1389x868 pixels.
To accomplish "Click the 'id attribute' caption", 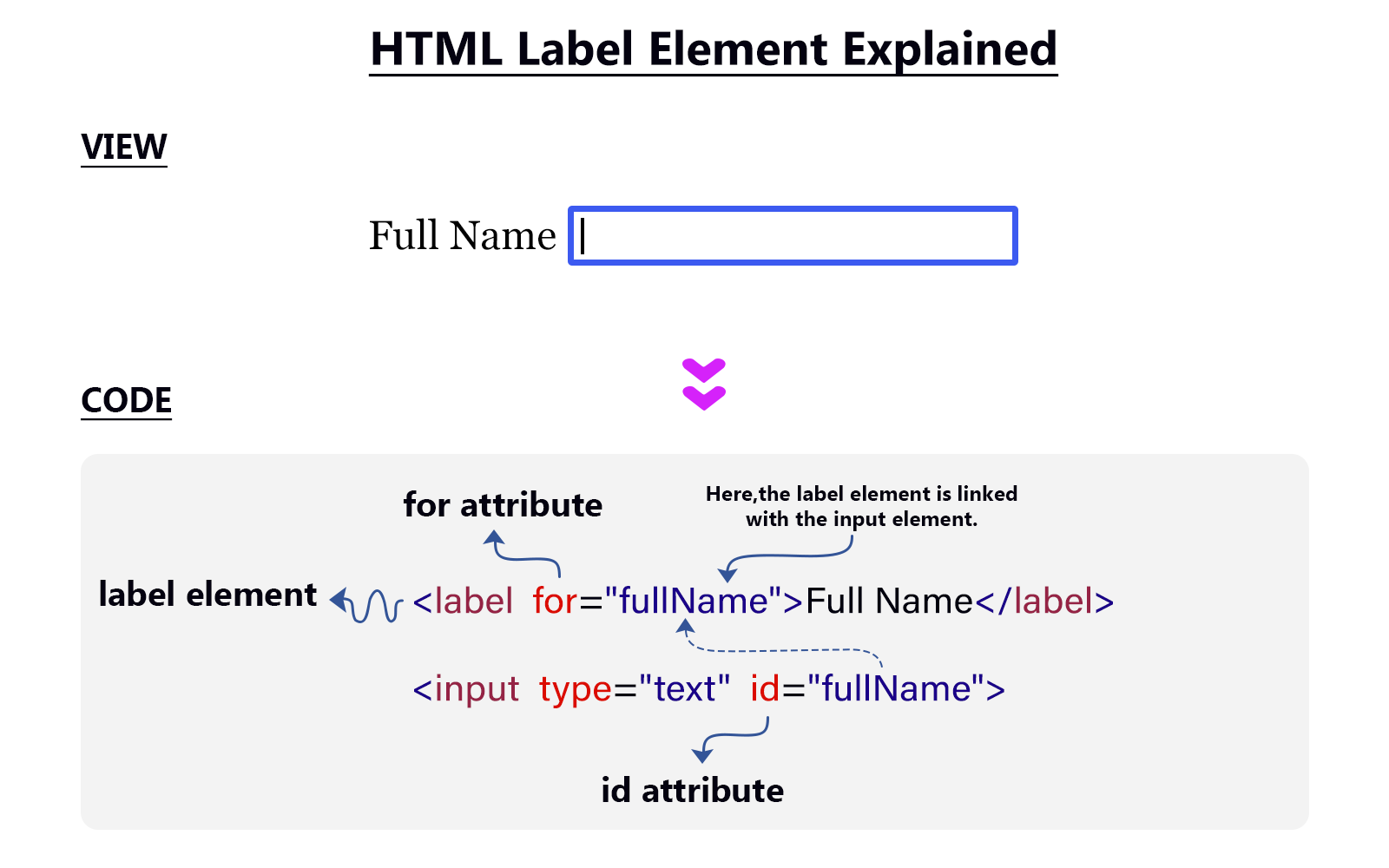I will (x=693, y=790).
